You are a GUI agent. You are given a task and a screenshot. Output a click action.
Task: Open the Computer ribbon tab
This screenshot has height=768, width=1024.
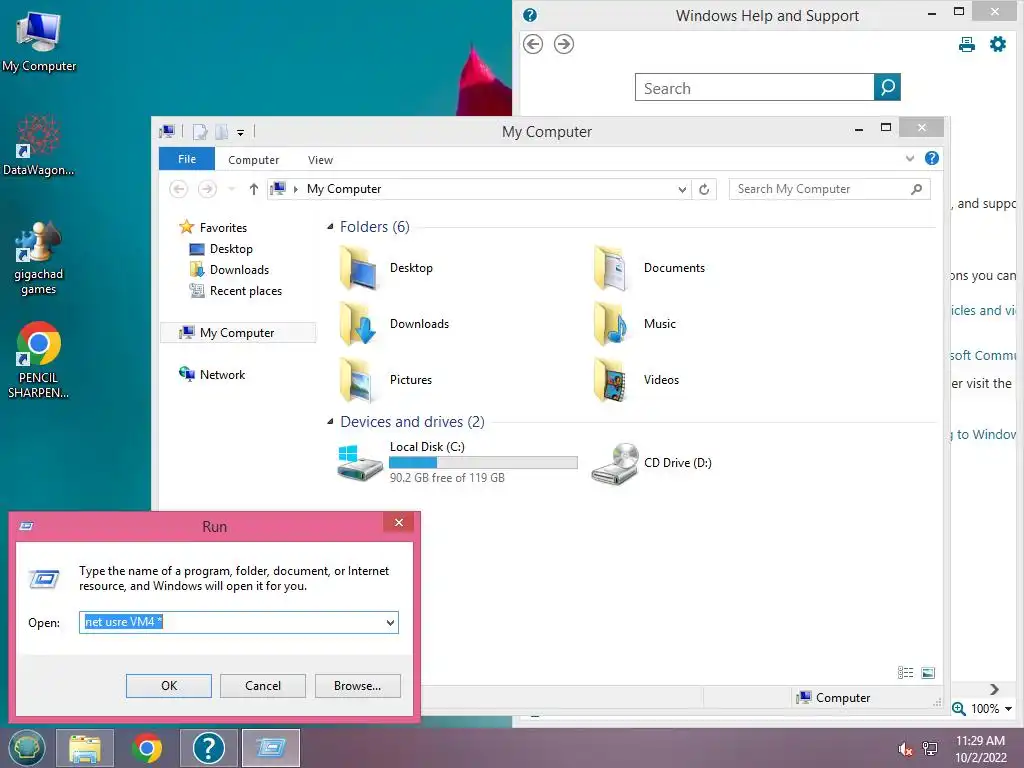[x=253, y=159]
